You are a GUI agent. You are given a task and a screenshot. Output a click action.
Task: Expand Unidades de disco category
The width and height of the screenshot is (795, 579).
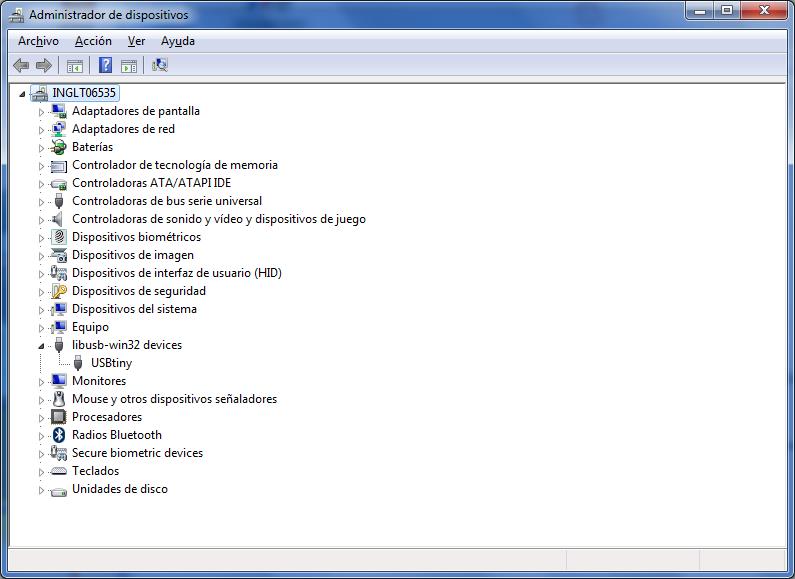click(x=42, y=490)
